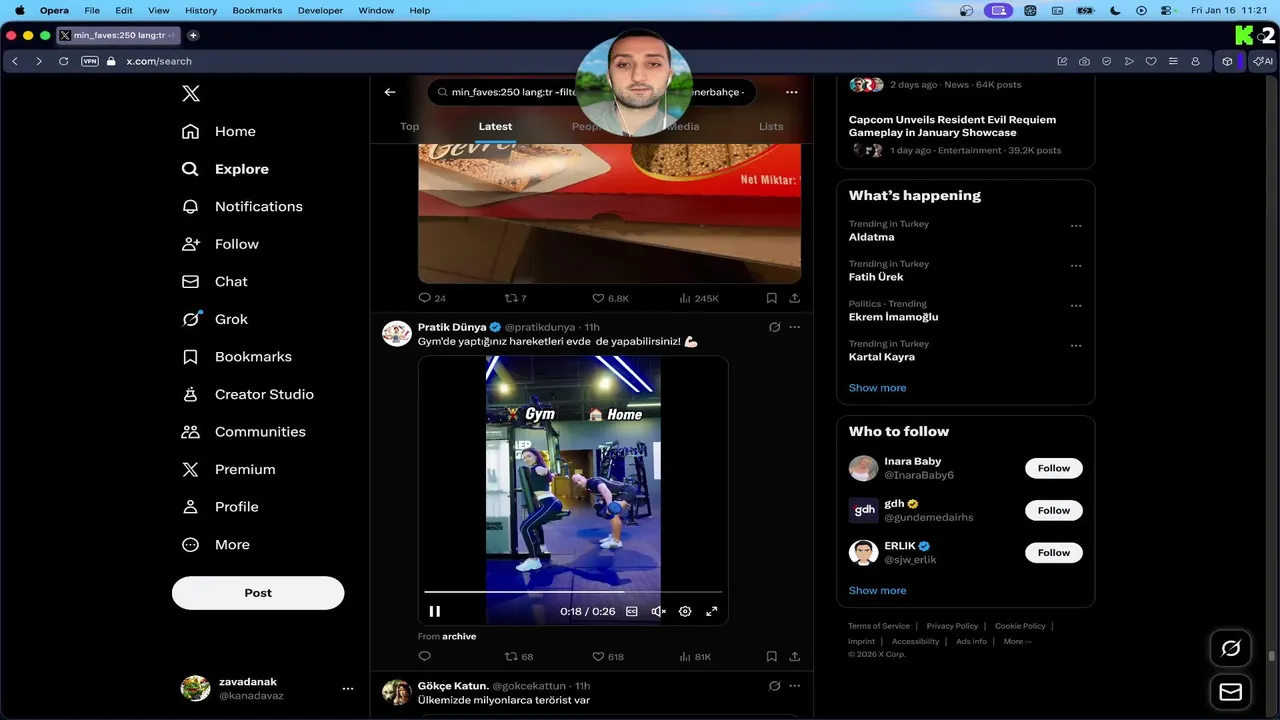View analytics showing 81K views
The image size is (1280, 720).
[696, 656]
